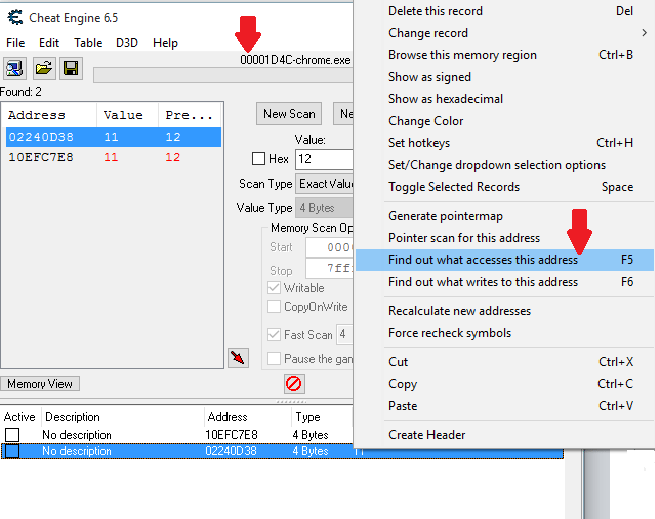
Task: Open the Help menu
Action: tap(165, 43)
